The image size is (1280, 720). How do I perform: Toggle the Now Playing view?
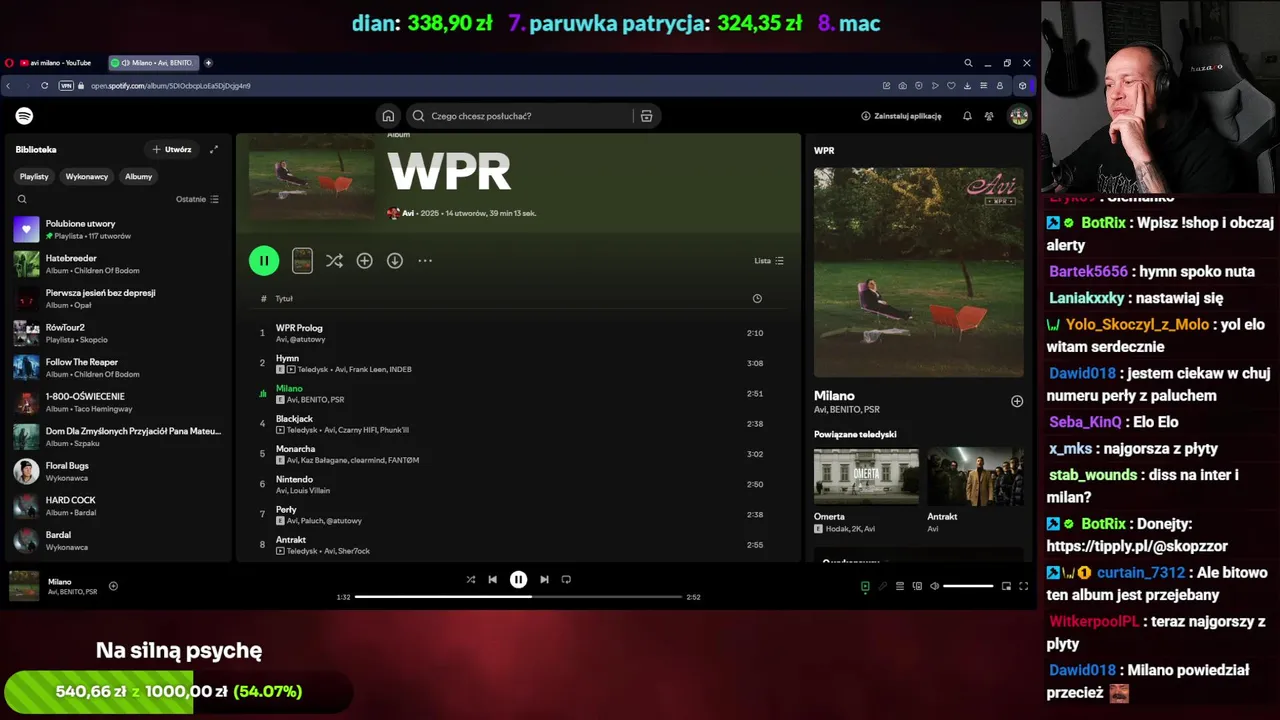(x=865, y=586)
